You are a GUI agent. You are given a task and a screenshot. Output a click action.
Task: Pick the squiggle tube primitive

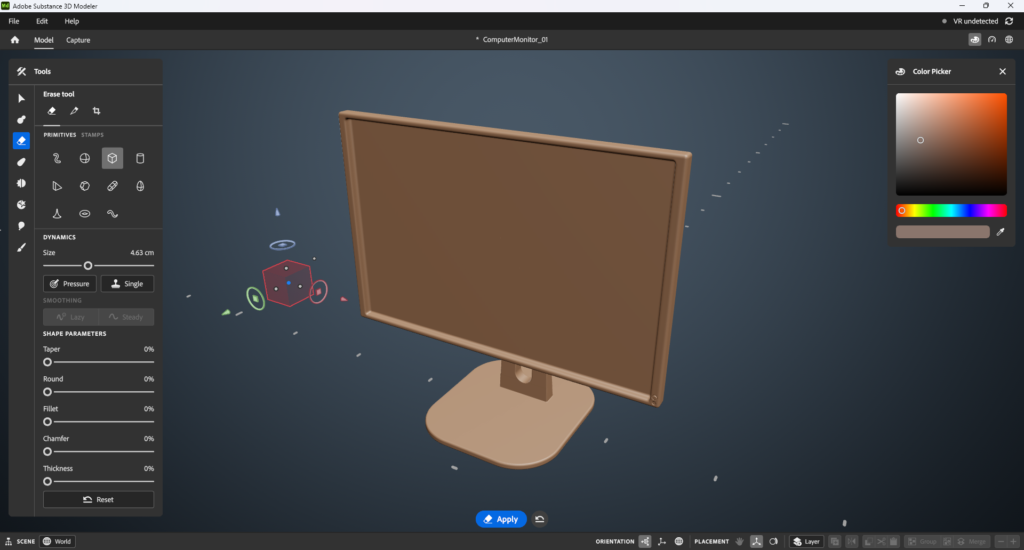pyautogui.click(x=57, y=158)
